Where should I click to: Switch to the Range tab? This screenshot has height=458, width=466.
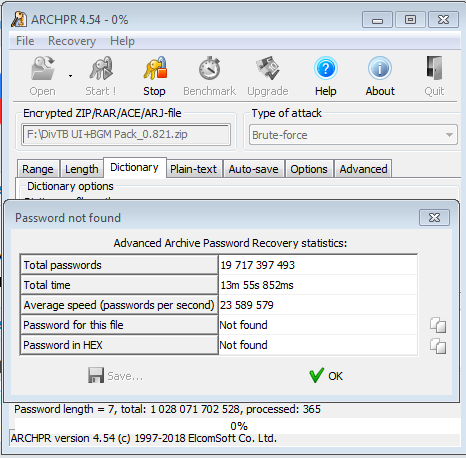pos(38,169)
